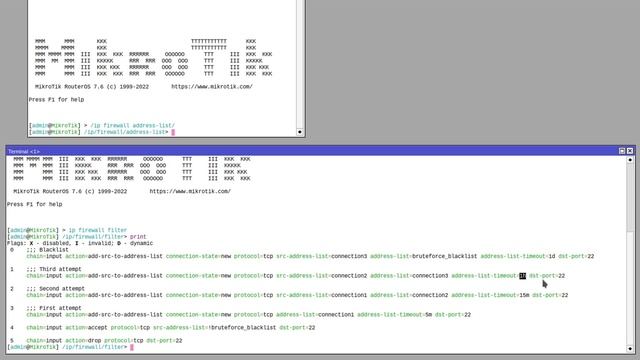Screen dimensions: 640x360
Task: Click cursor at bottom '/ip/firewall/filter>' prompt
Action: 131,347
